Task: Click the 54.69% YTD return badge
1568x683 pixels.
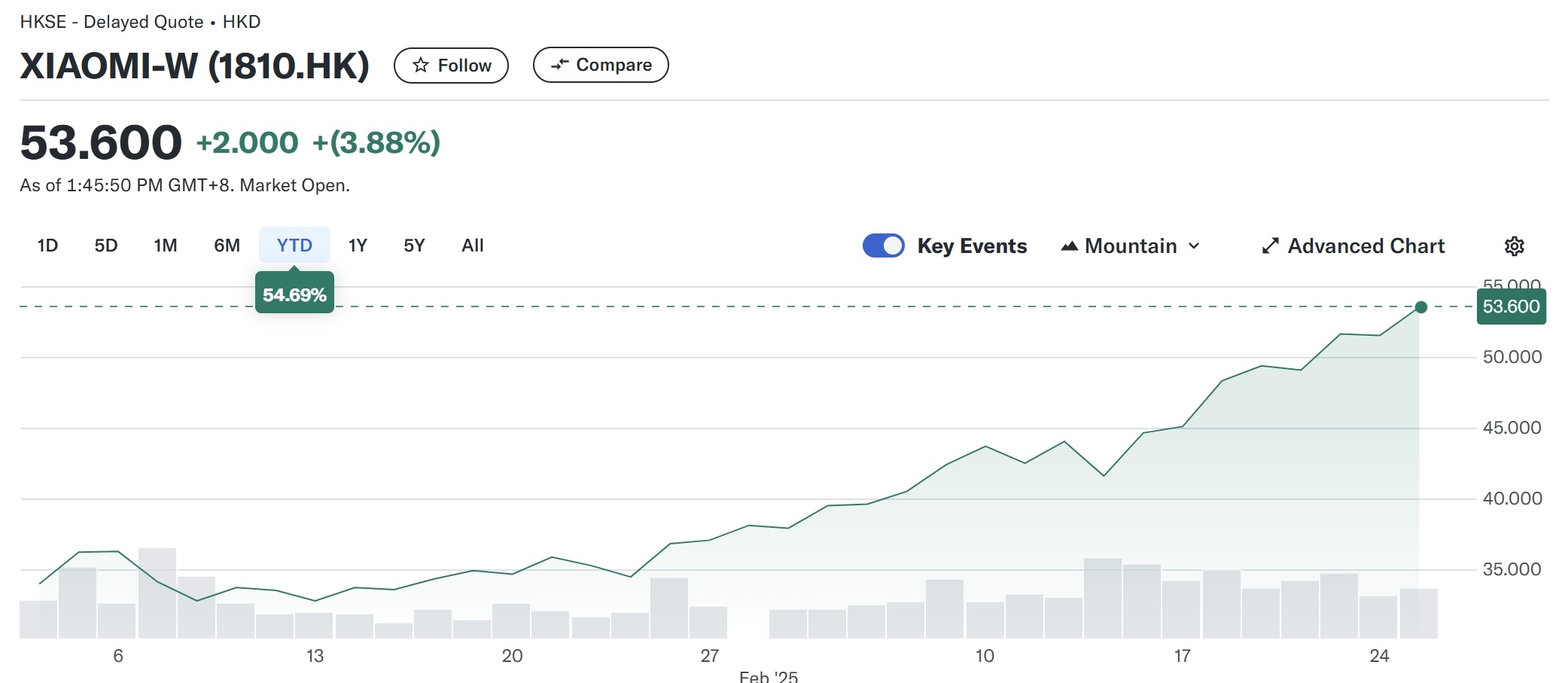Action: point(294,294)
